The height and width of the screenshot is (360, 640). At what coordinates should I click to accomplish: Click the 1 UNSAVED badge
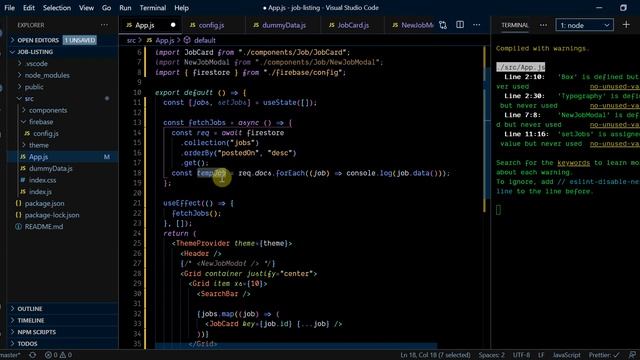point(80,40)
